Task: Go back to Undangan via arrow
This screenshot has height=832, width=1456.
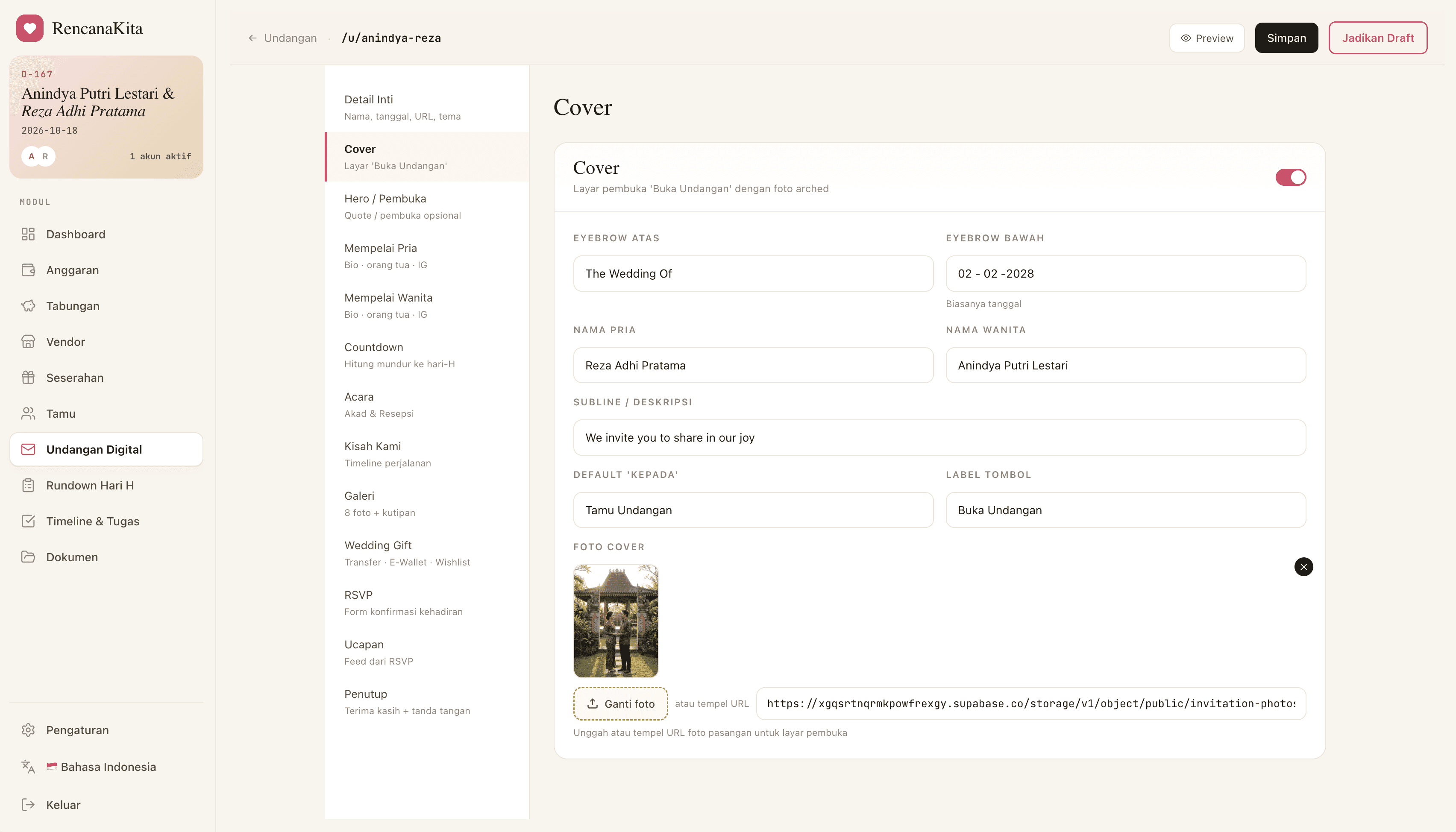Action: coord(252,38)
